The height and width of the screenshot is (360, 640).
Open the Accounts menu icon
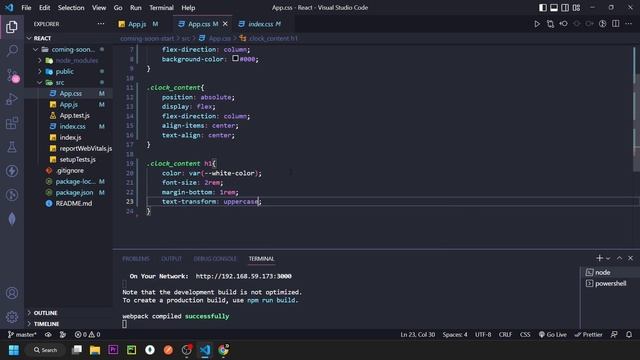tap(12, 293)
